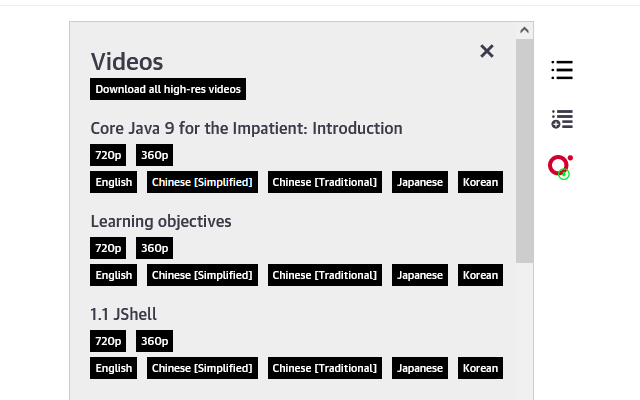
Task: Click the red O'Reilly downloader icon
Action: [x=560, y=167]
